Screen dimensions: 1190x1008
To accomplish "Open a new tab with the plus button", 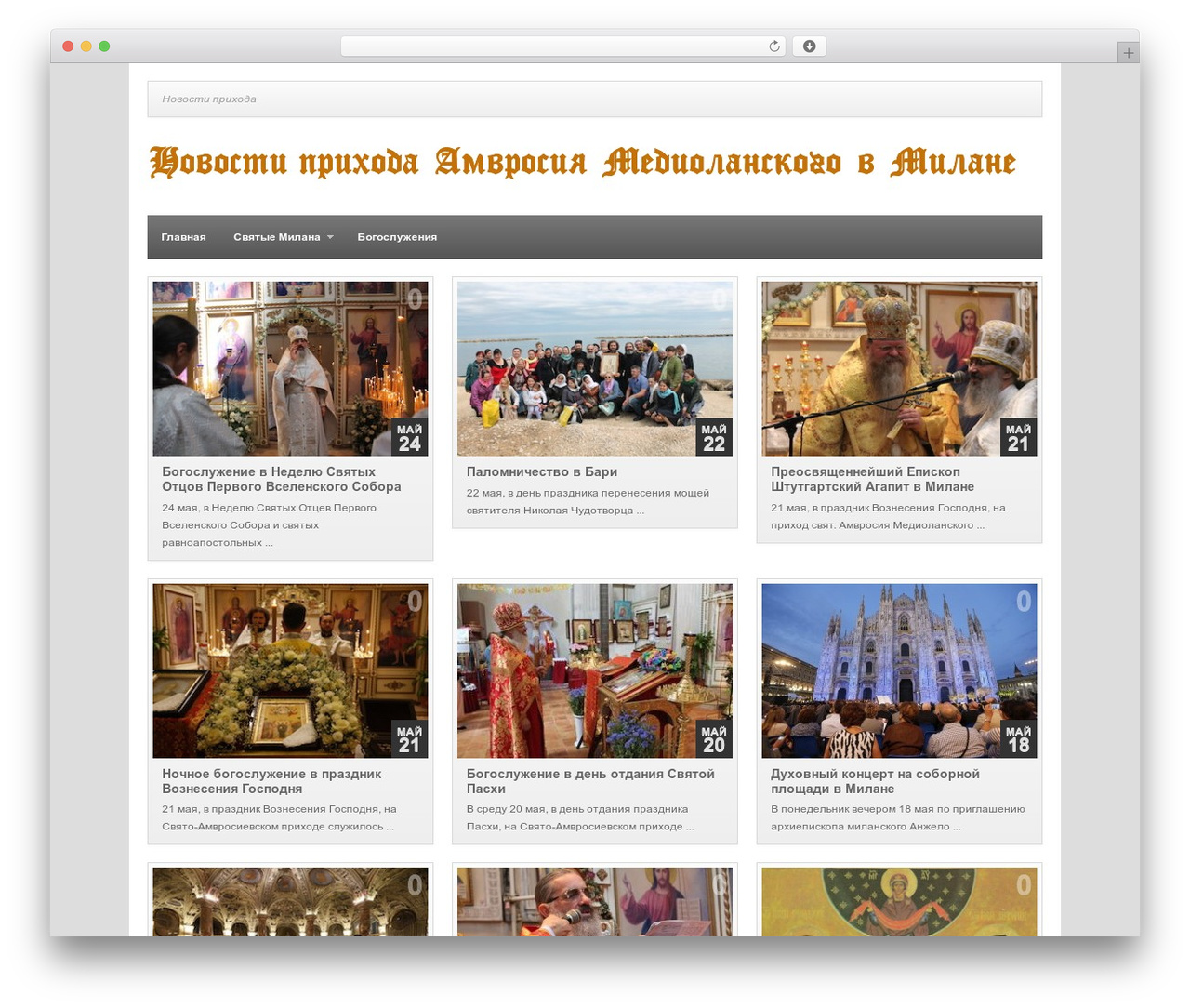I will click(1128, 53).
